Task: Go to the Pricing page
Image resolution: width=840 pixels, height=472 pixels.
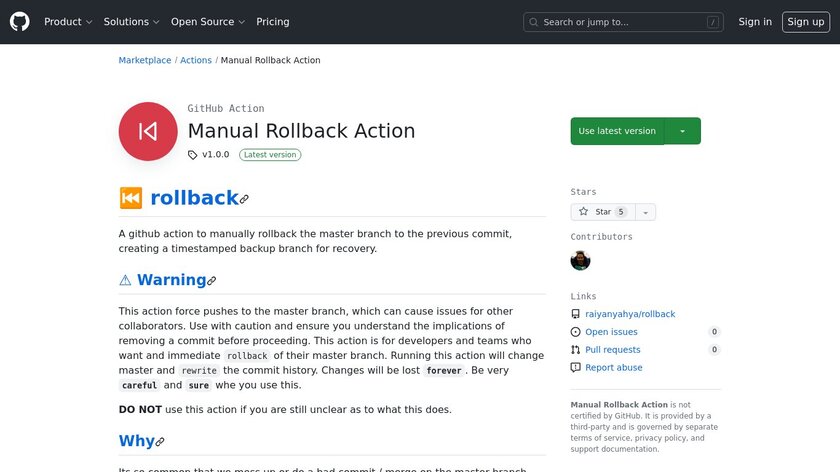Action: 273,22
